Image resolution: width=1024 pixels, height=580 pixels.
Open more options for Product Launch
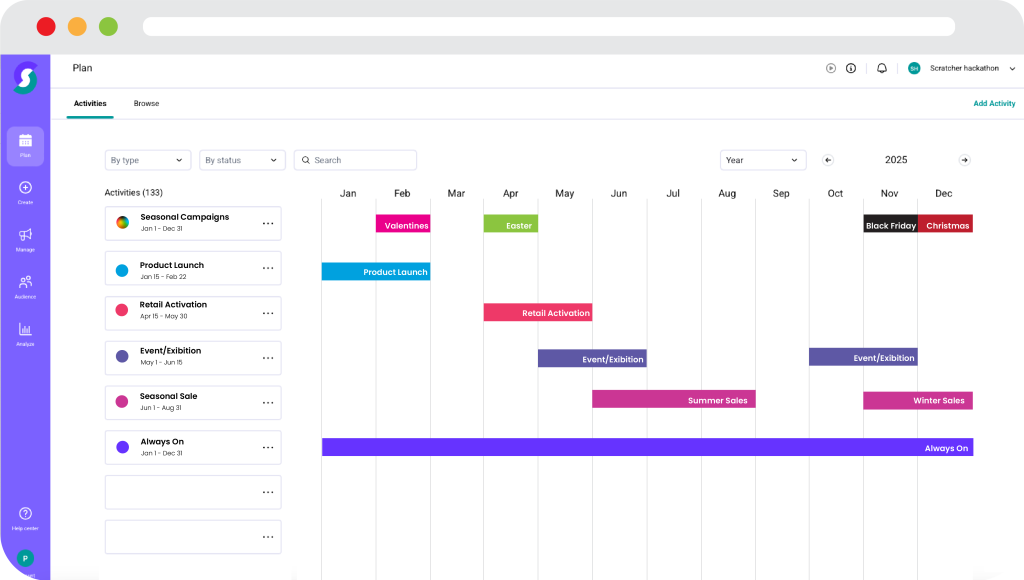pyautogui.click(x=268, y=268)
